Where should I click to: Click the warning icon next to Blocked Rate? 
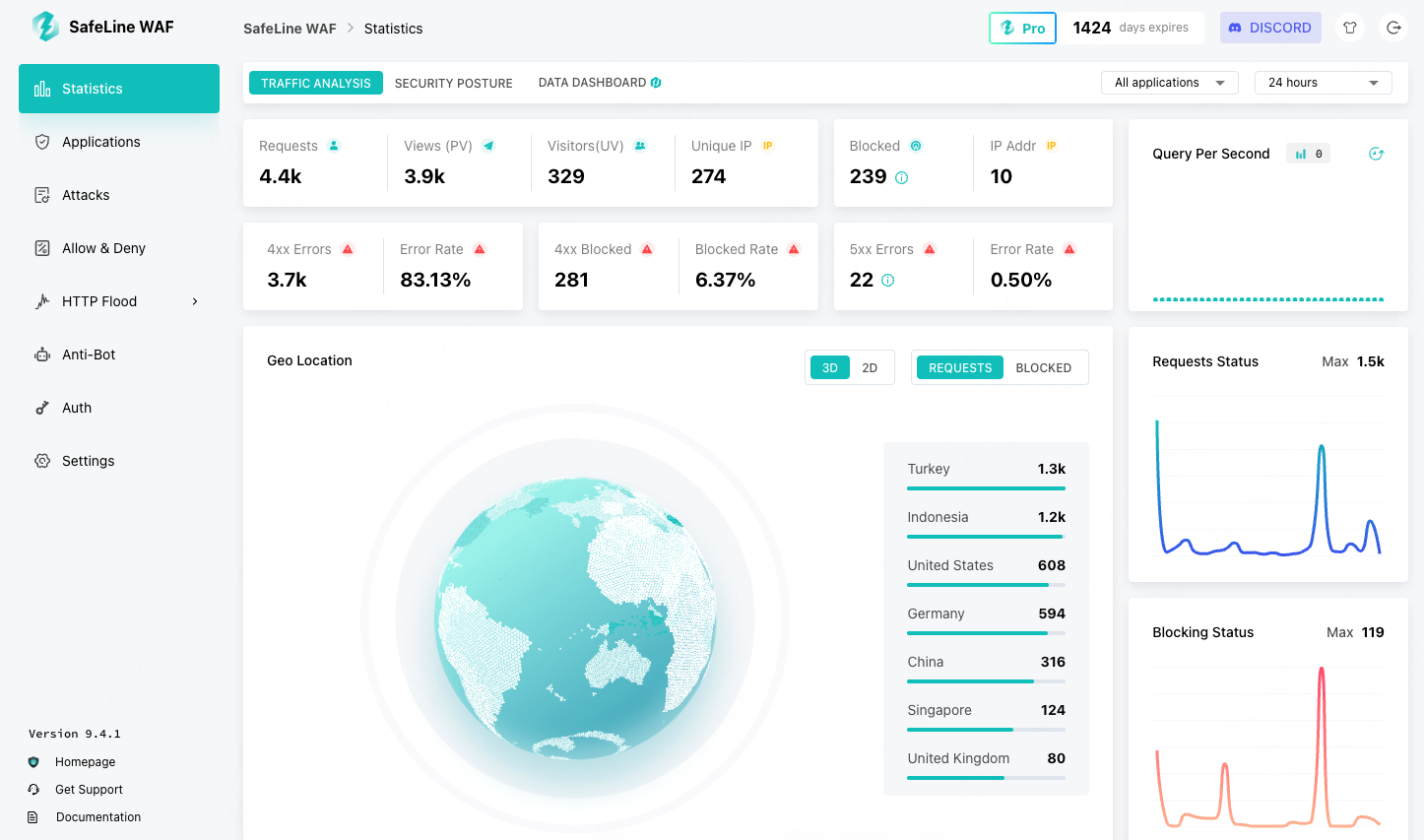tap(794, 249)
